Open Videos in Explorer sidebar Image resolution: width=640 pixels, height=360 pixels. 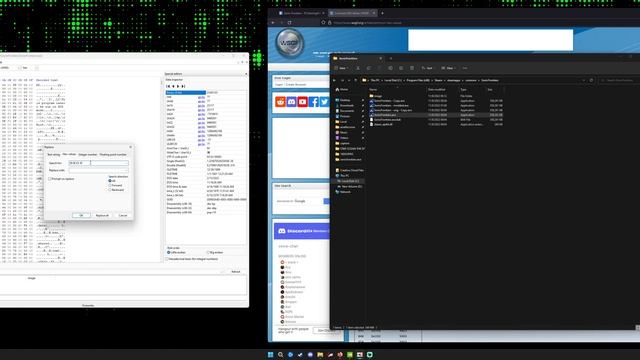(342, 138)
